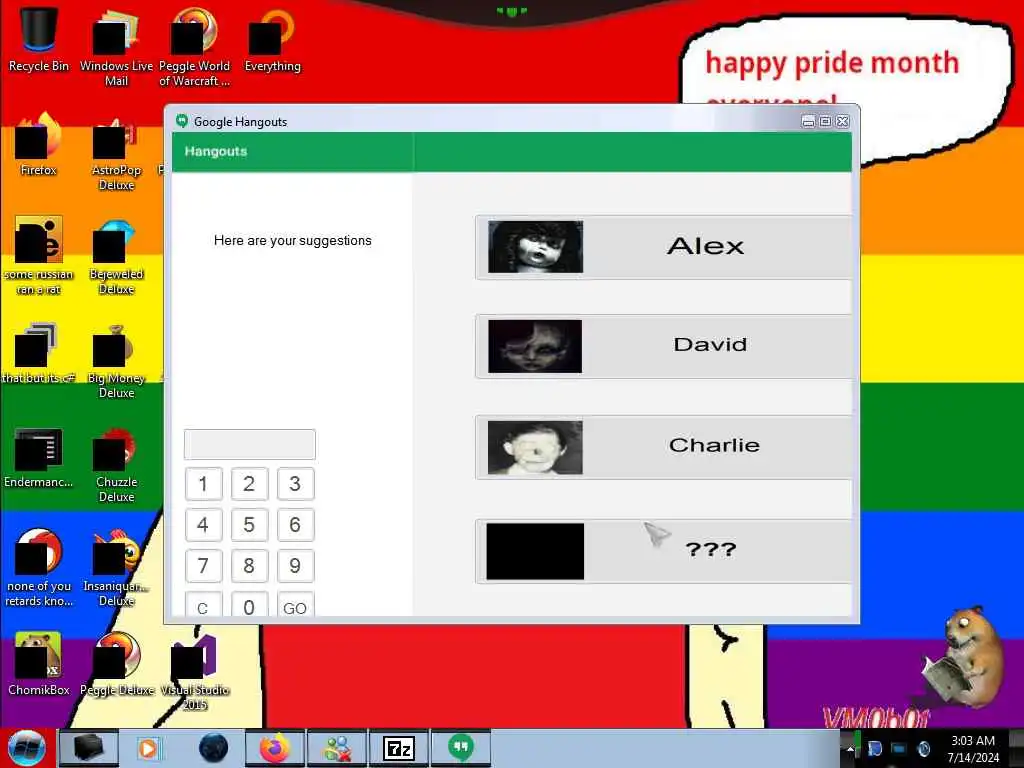Tap dial pad key 6
The image size is (1024, 768).
295,524
